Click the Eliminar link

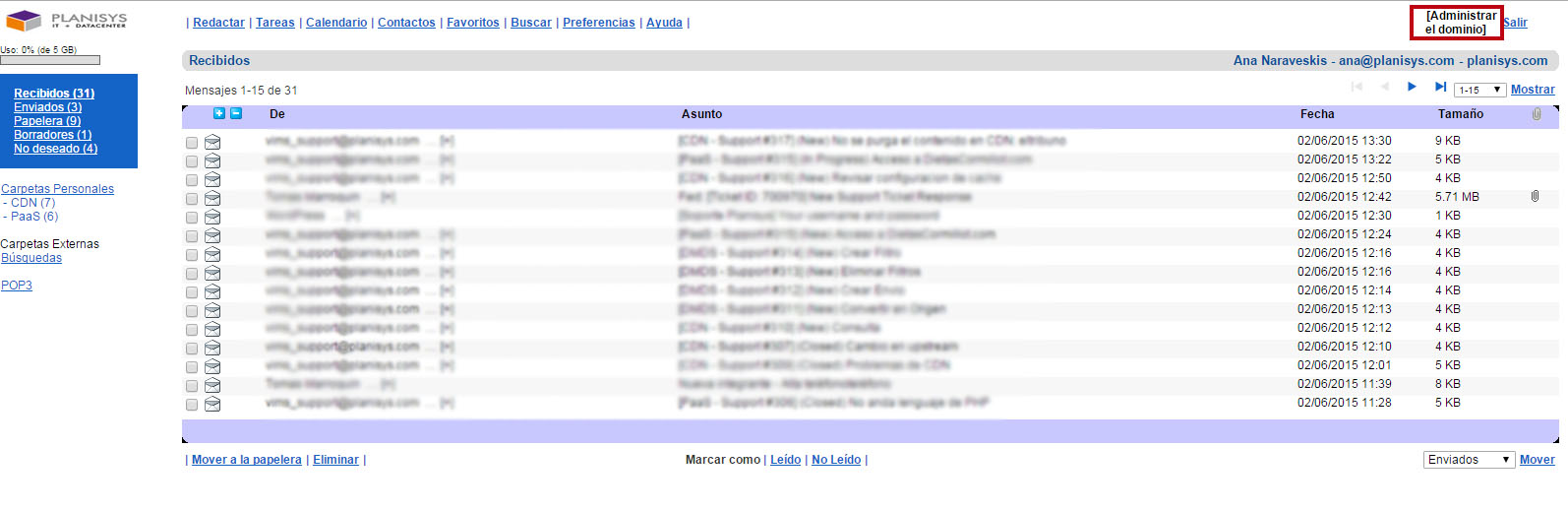[335, 460]
